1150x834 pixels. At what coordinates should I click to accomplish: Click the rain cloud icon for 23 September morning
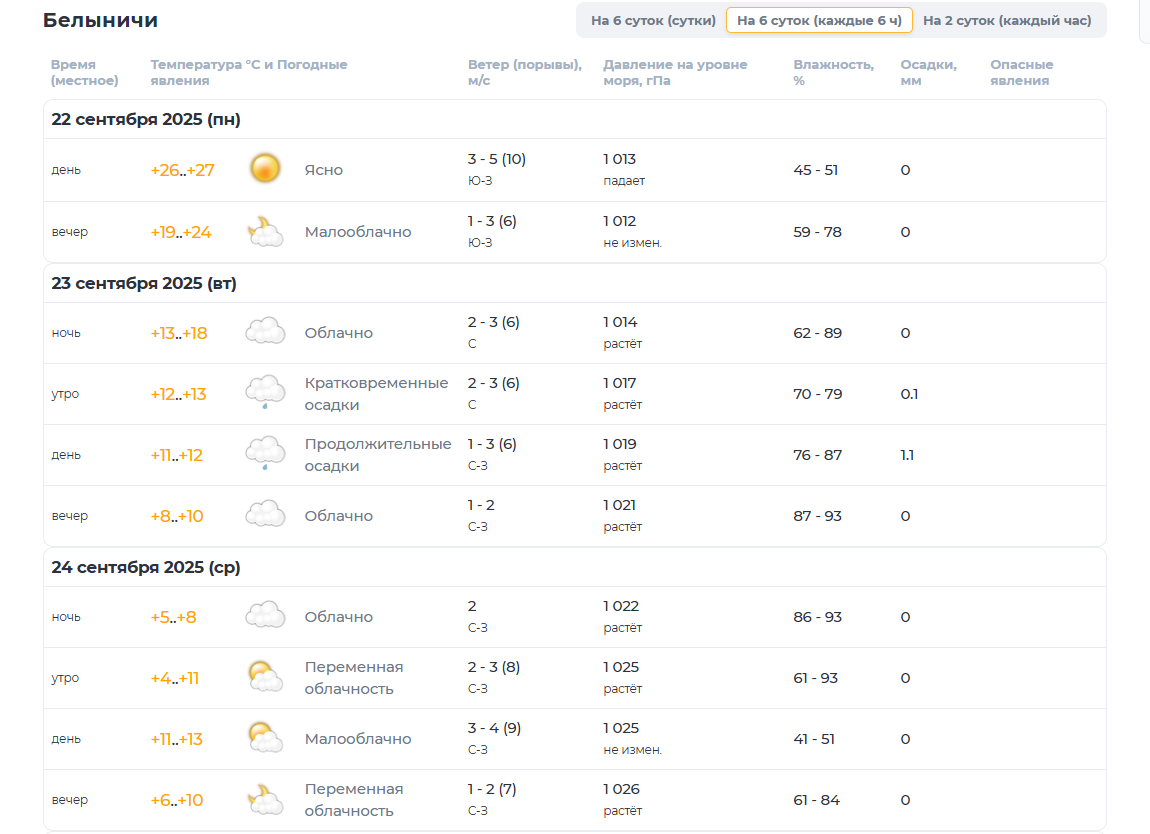coord(265,393)
